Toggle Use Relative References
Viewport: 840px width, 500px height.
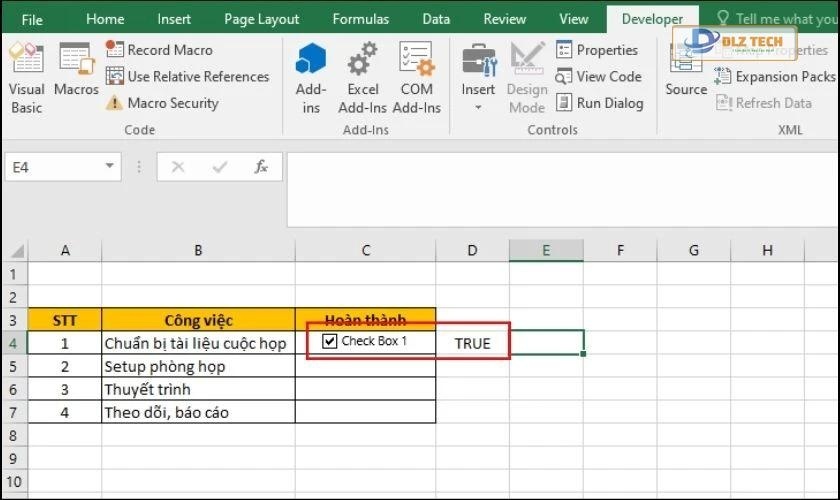188,77
